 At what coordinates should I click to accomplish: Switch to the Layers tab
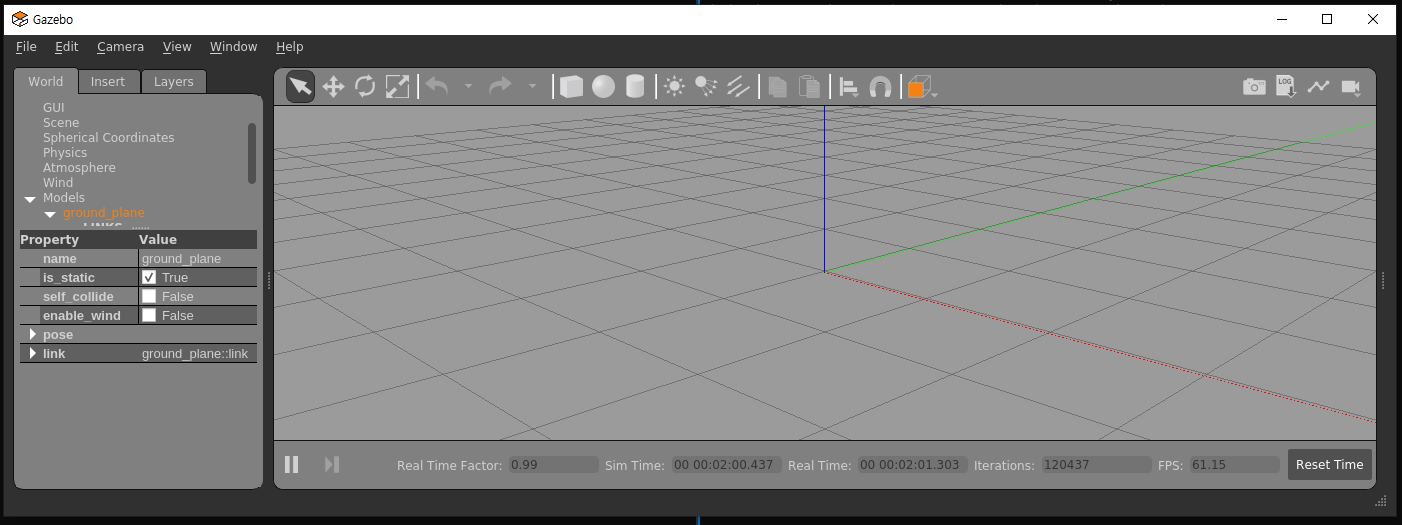173,82
